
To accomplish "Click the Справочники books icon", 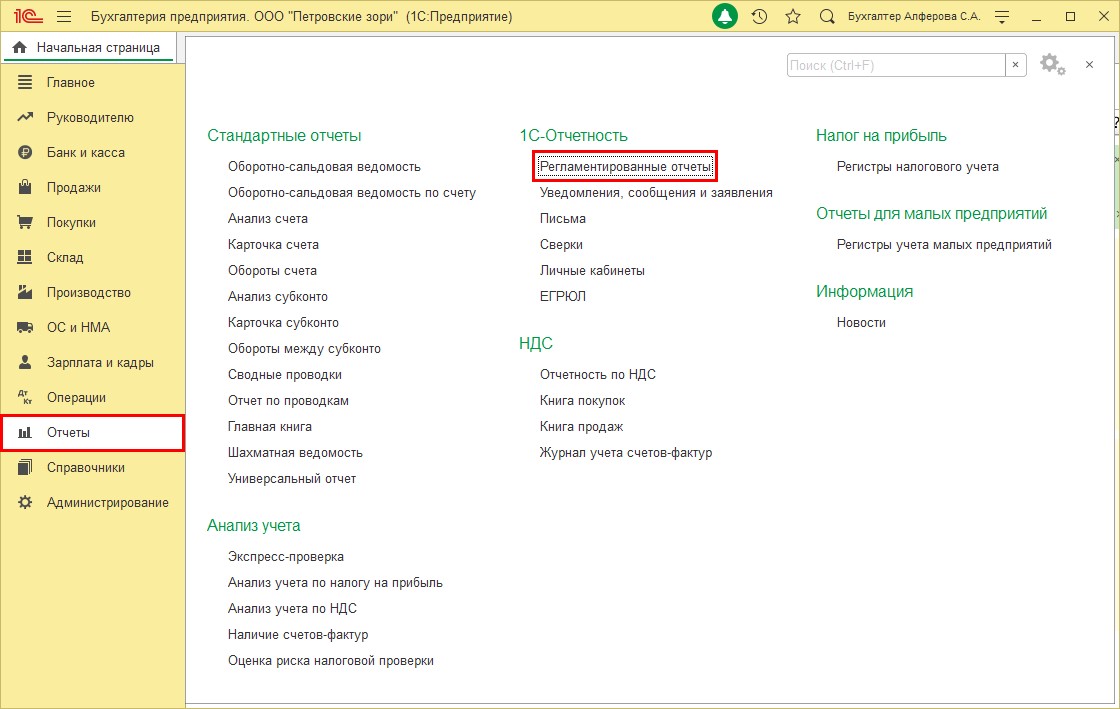I will pos(25,467).
